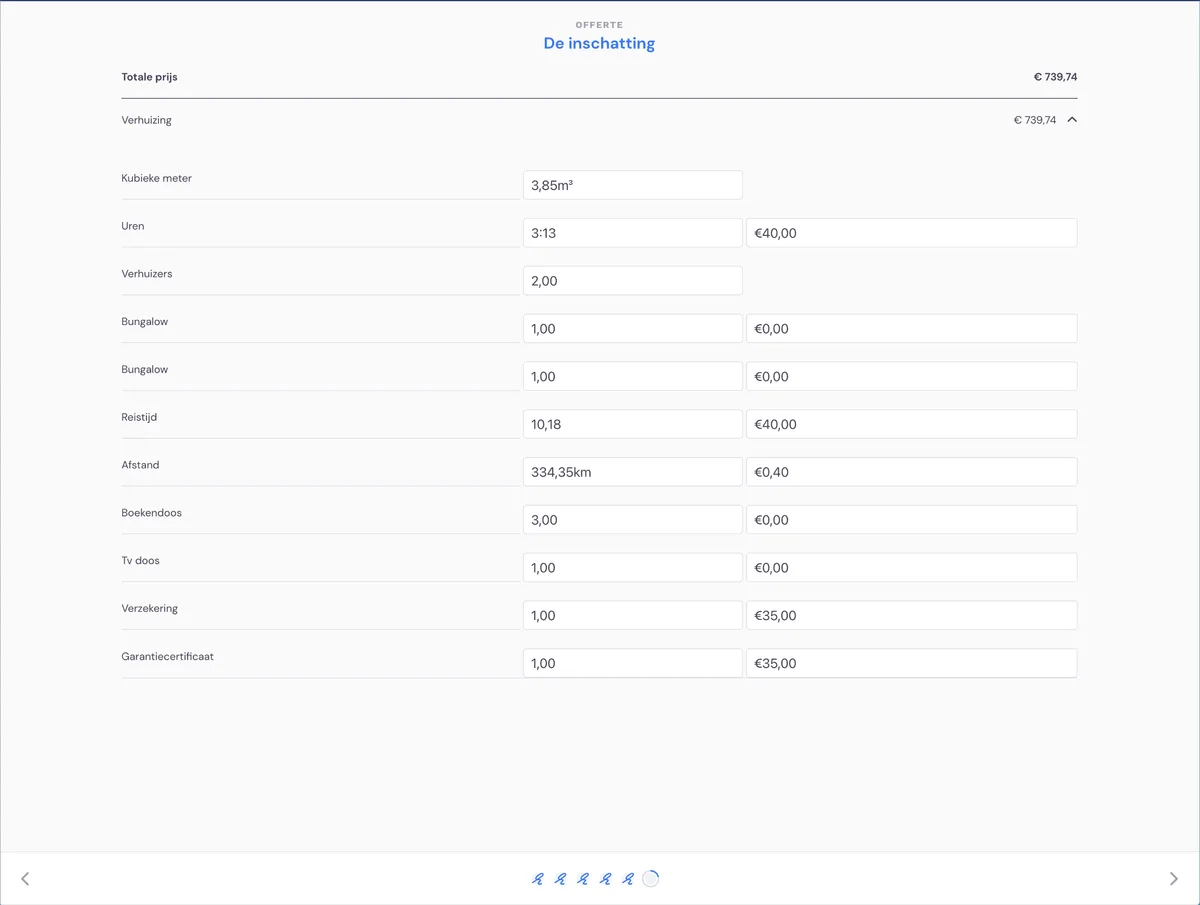Image resolution: width=1200 pixels, height=905 pixels.
Task: Click the Afstand label
Action: (x=140, y=465)
